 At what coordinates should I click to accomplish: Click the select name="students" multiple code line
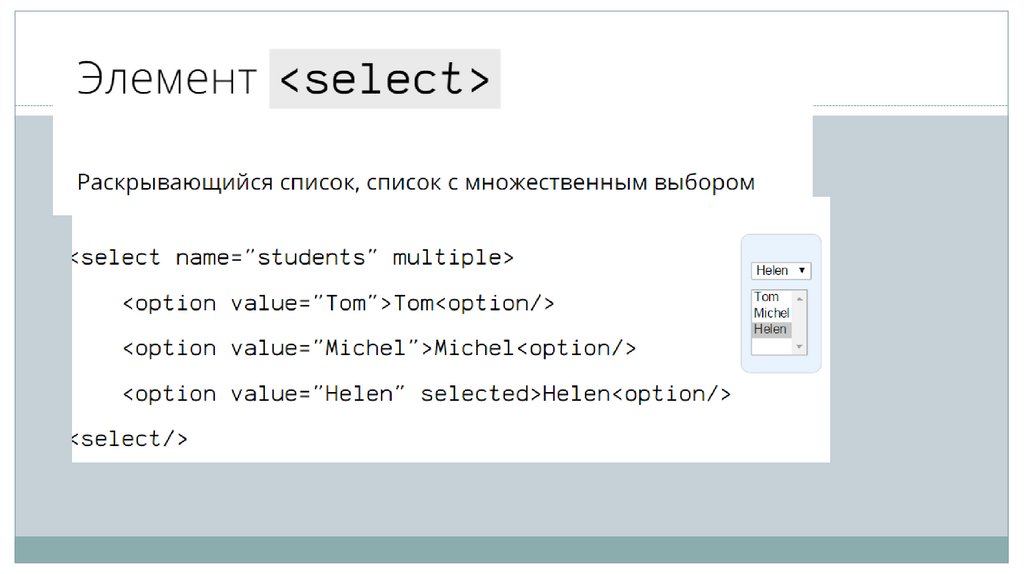click(291, 258)
